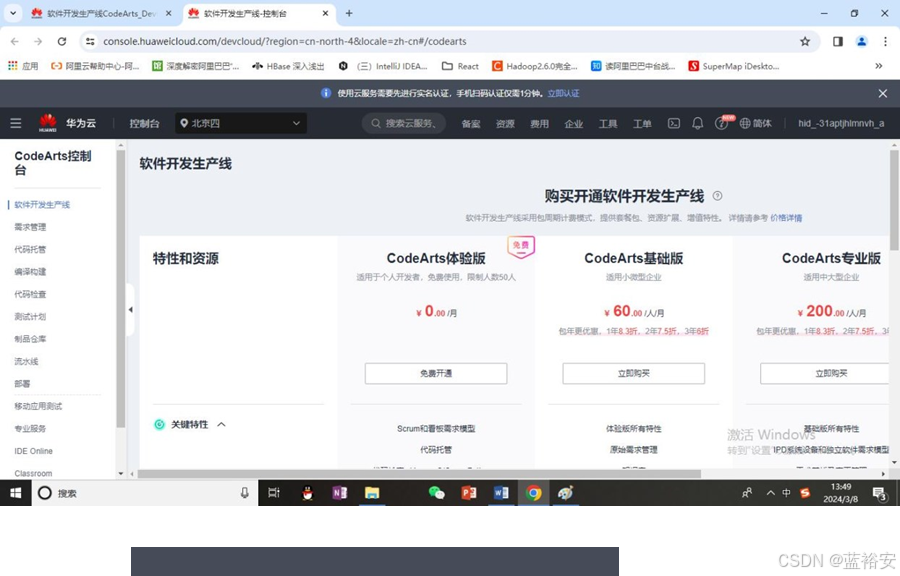Open 资源 in top navigation
Viewport: 900px width, 576px height.
505,123
